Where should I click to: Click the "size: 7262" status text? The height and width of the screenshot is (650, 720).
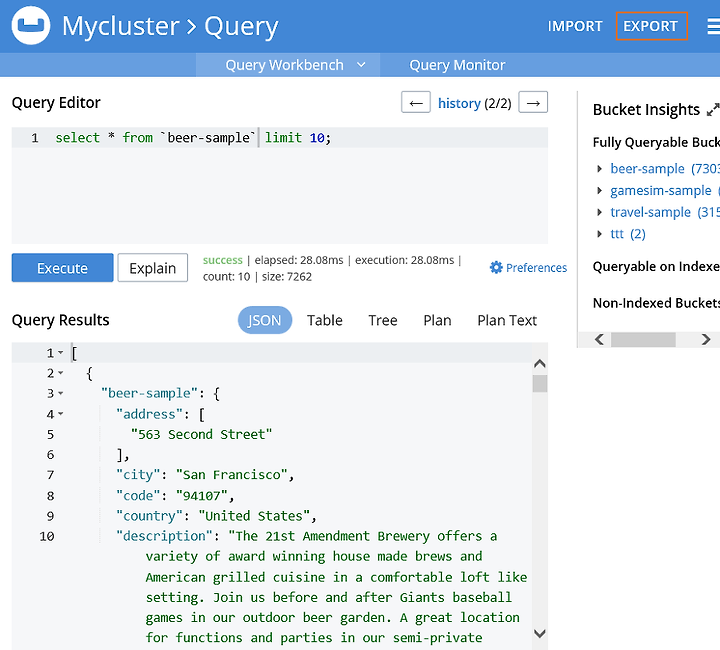pos(287,277)
